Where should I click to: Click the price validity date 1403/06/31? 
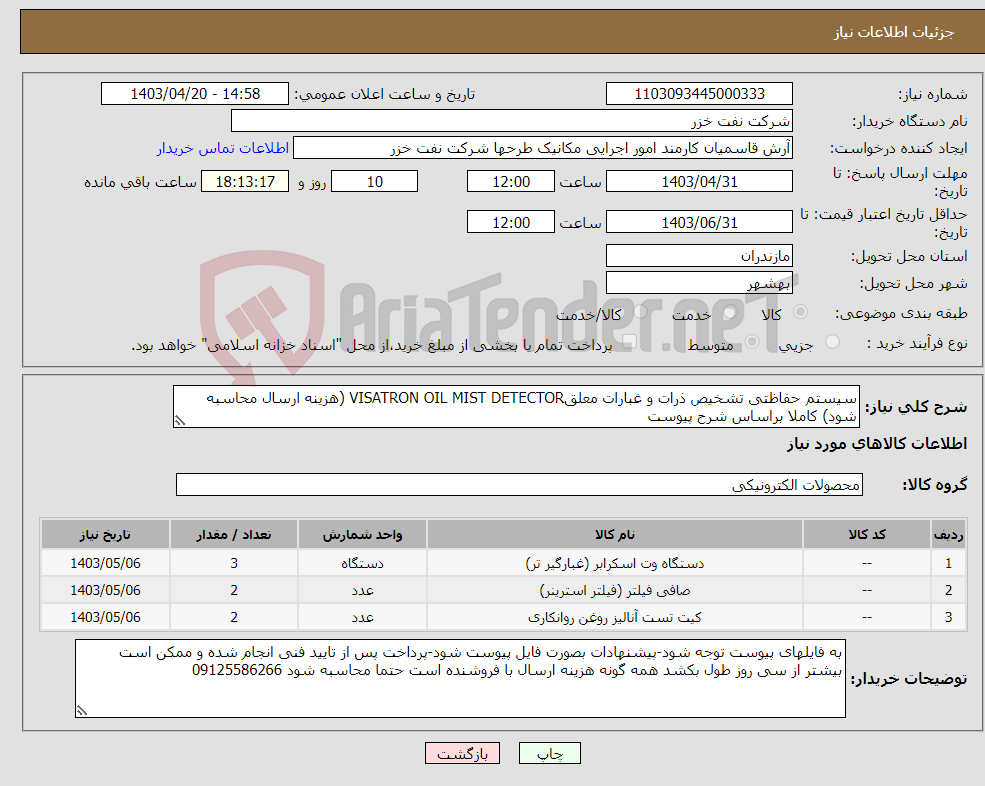tap(699, 222)
